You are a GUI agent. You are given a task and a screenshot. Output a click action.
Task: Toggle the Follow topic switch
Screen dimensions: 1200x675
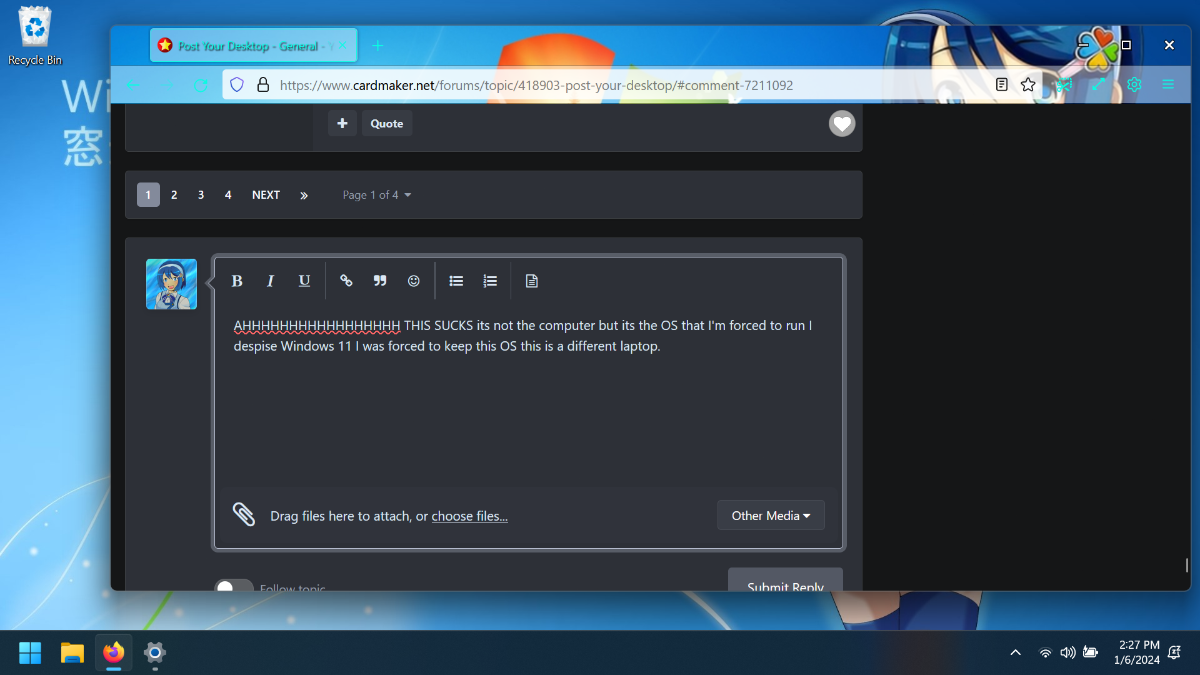(x=233, y=586)
